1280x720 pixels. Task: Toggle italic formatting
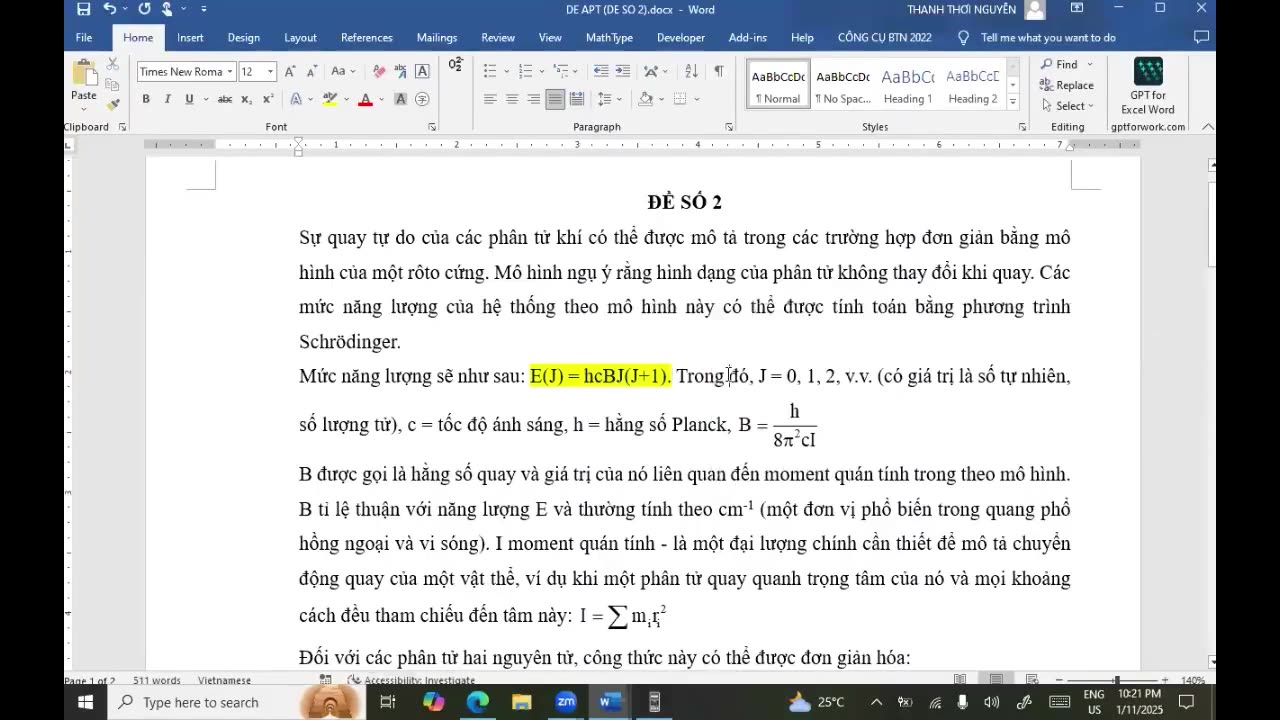pos(167,99)
